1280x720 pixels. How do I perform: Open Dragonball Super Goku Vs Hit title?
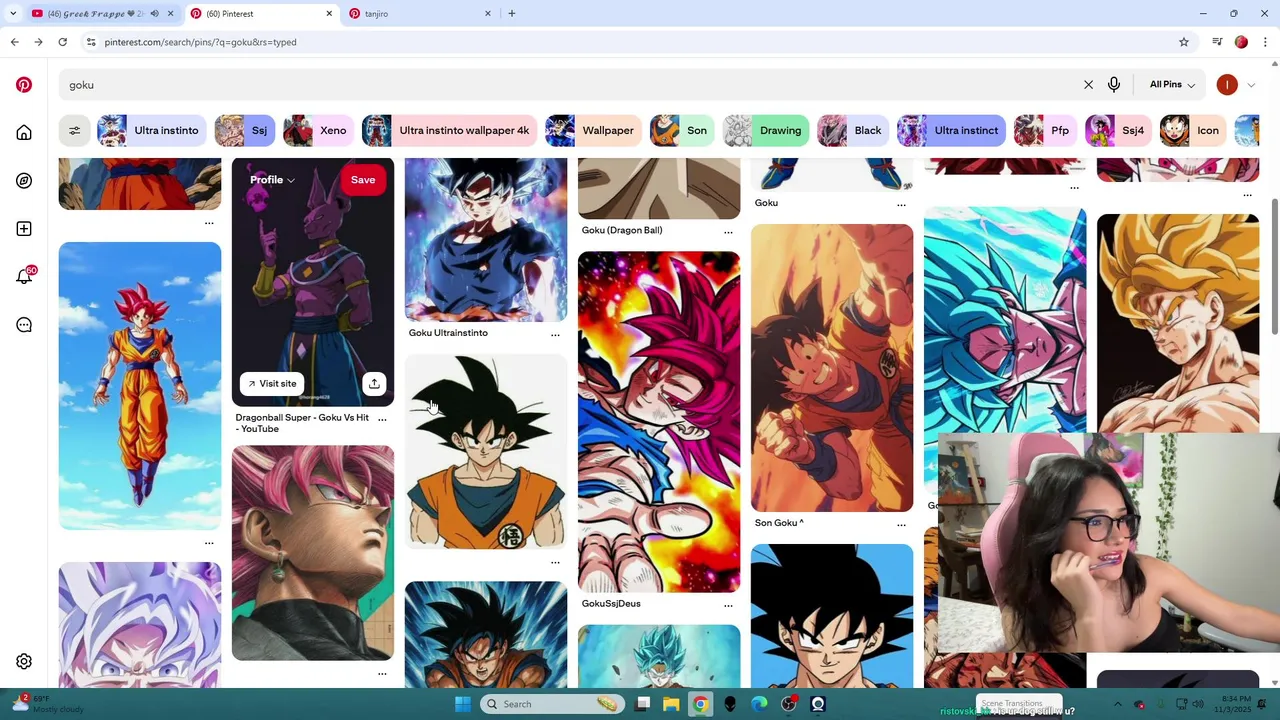[x=302, y=423]
